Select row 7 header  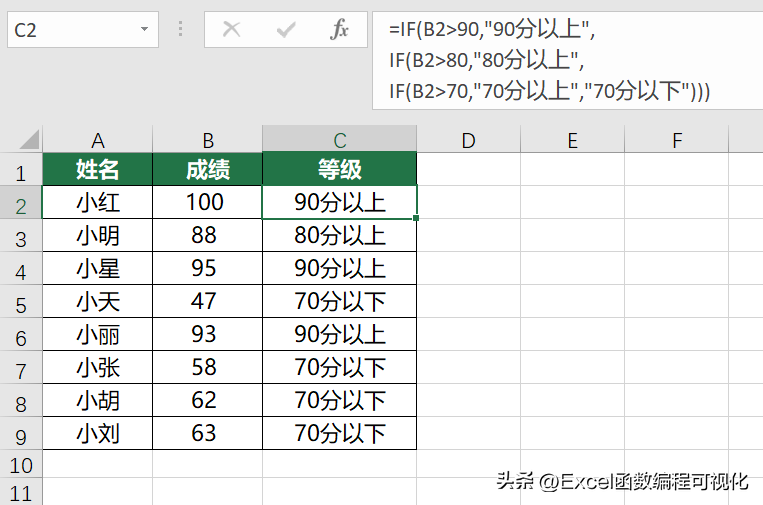click(21, 368)
